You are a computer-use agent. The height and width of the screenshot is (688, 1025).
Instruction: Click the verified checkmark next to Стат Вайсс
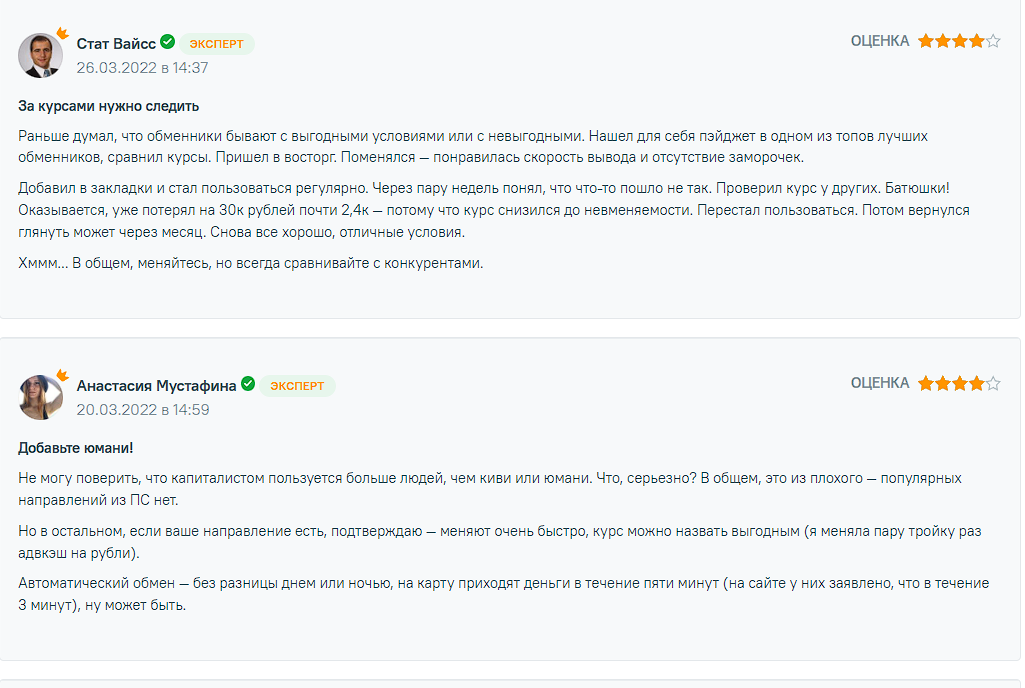168,44
